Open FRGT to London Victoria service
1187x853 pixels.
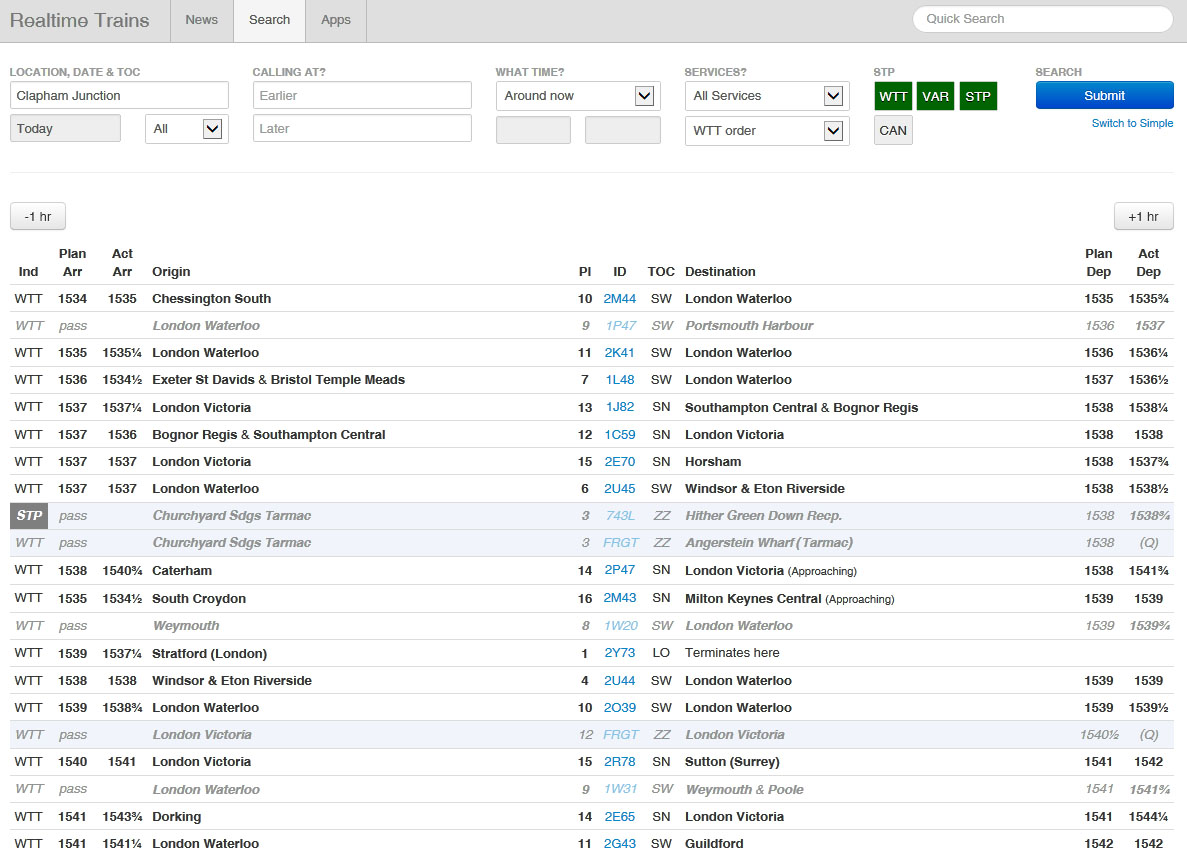pos(621,735)
